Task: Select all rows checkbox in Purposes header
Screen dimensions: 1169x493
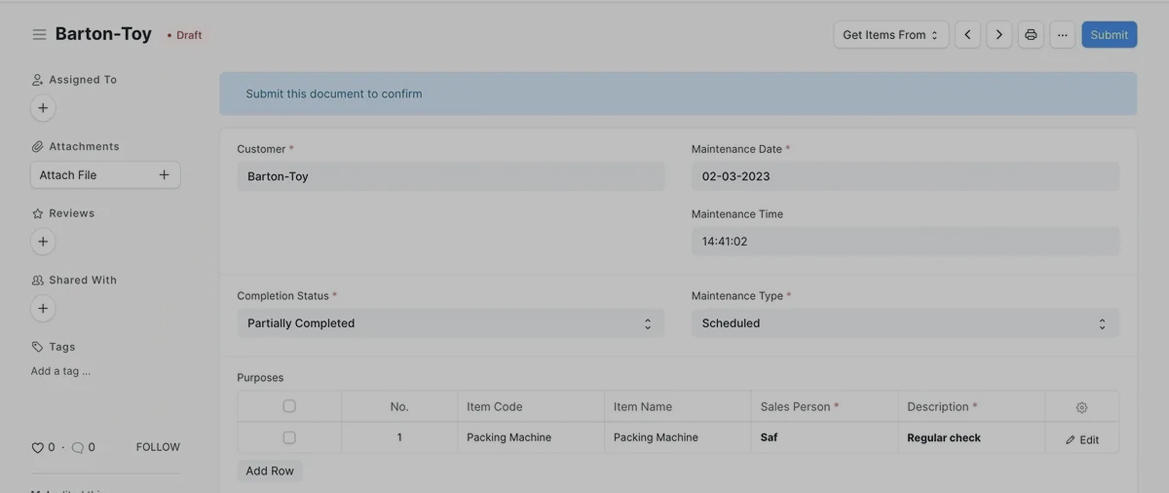Action: (x=289, y=406)
